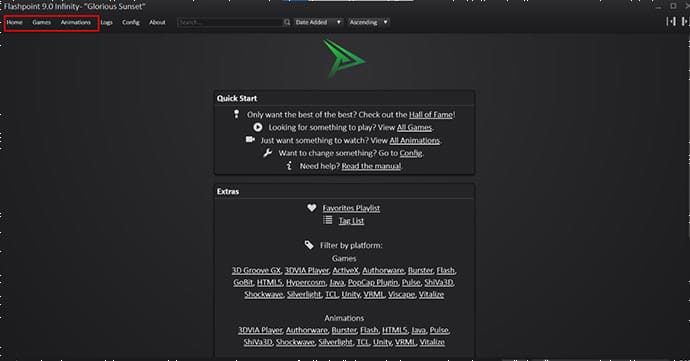The height and width of the screenshot is (361, 690).
Task: Filter animations by Silverlight platform
Action: (335, 342)
